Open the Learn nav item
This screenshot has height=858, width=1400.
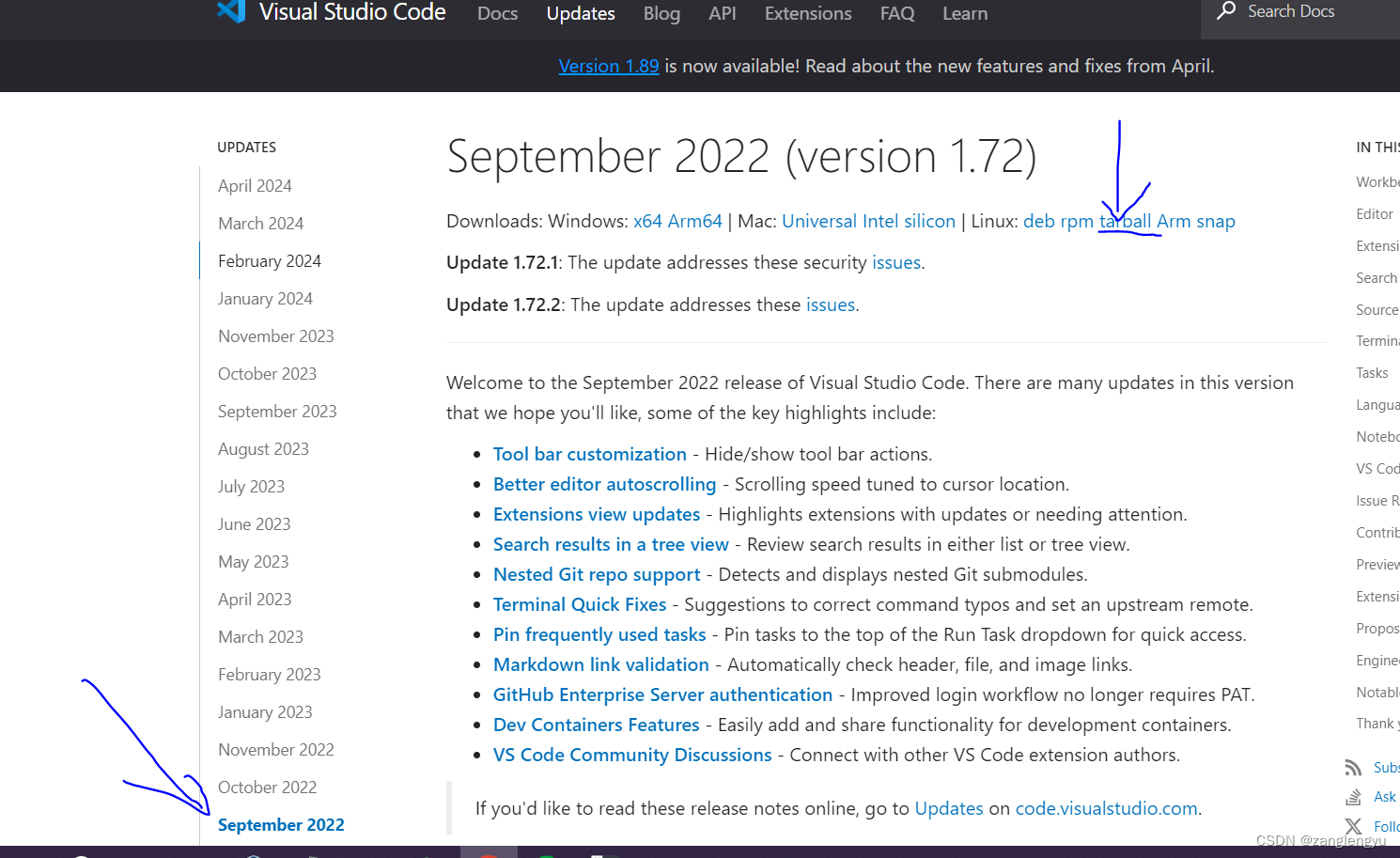[x=965, y=13]
